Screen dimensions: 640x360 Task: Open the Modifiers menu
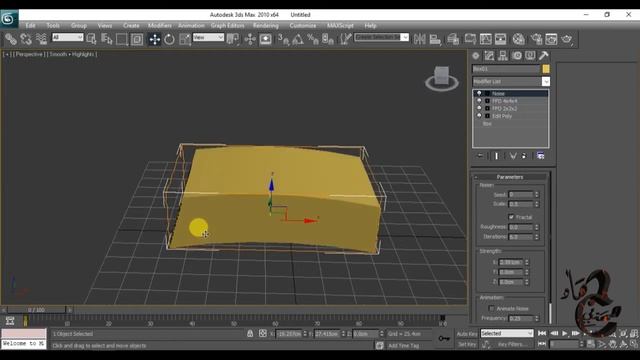click(160, 25)
